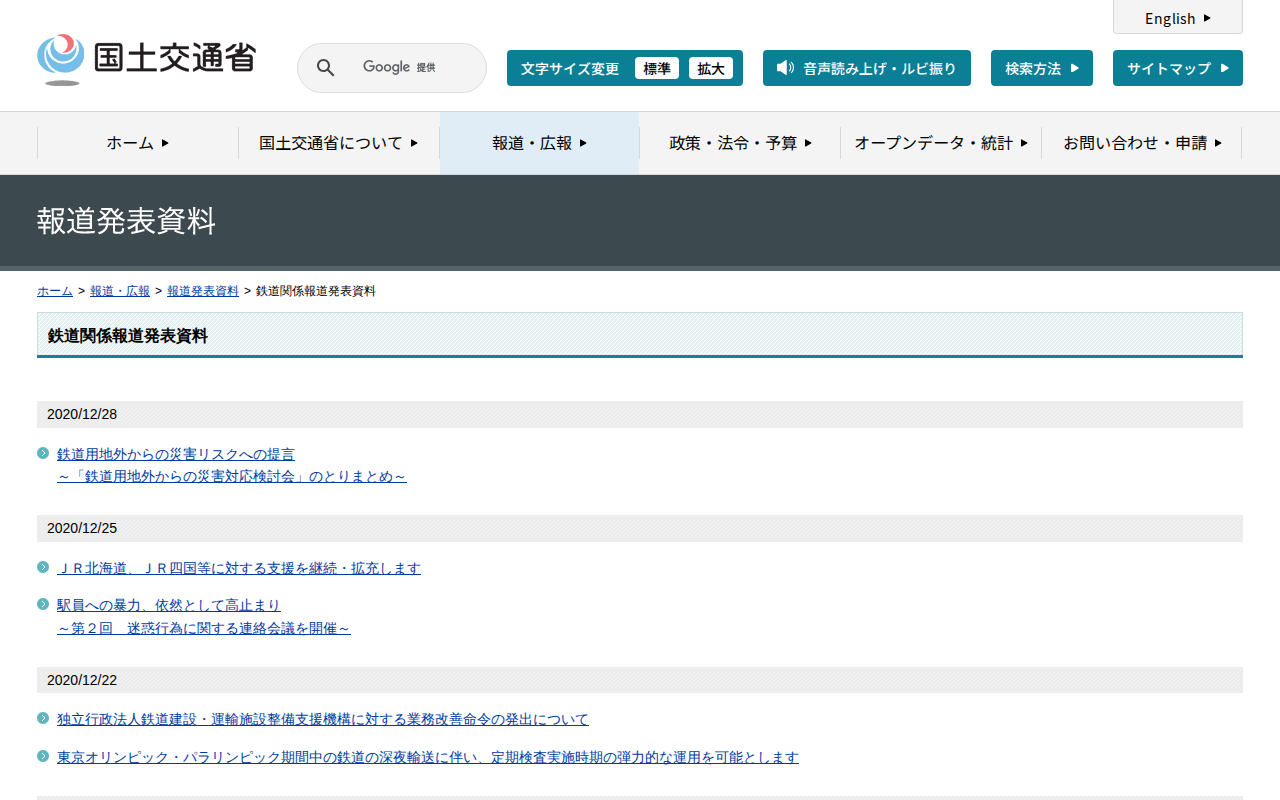The width and height of the screenshot is (1280, 800).
Task: Open the 報道・広報 navigation tab
Action: (x=539, y=143)
